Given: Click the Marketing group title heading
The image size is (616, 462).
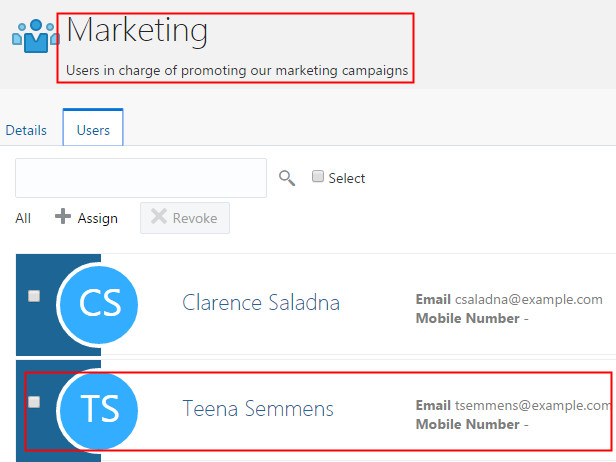Looking at the screenshot, I should tap(137, 31).
